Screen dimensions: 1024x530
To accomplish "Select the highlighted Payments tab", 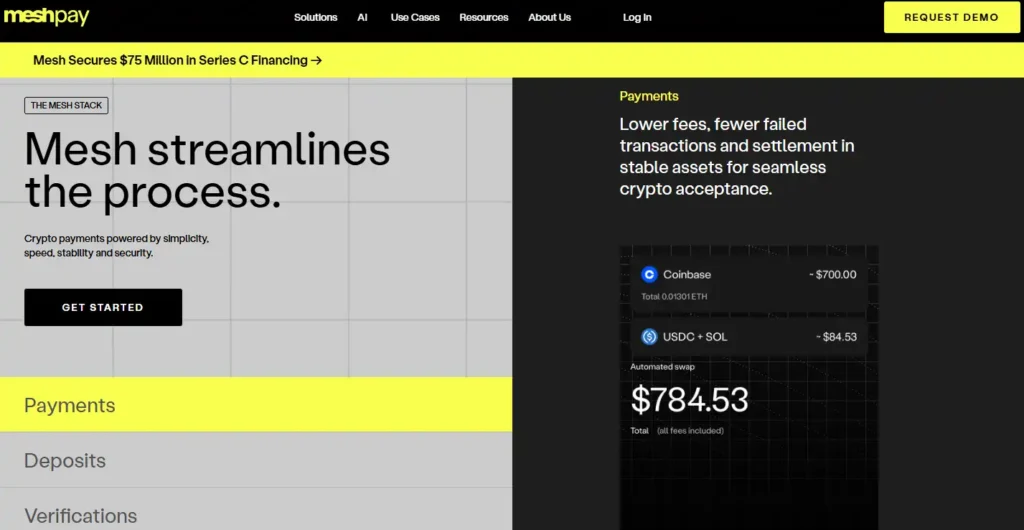I will pyautogui.click(x=70, y=405).
